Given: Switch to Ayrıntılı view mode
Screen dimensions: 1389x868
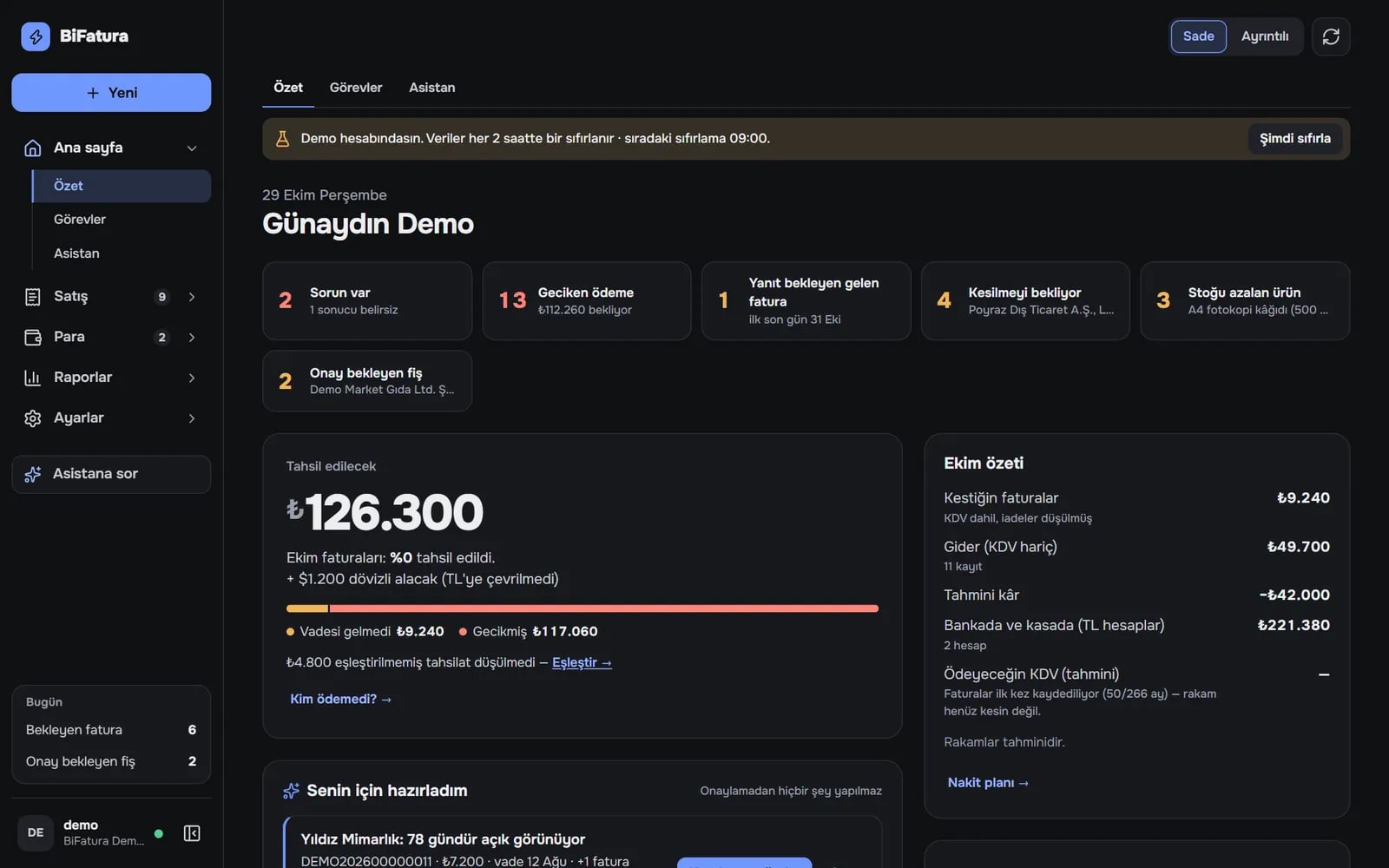Looking at the screenshot, I should click(1264, 36).
